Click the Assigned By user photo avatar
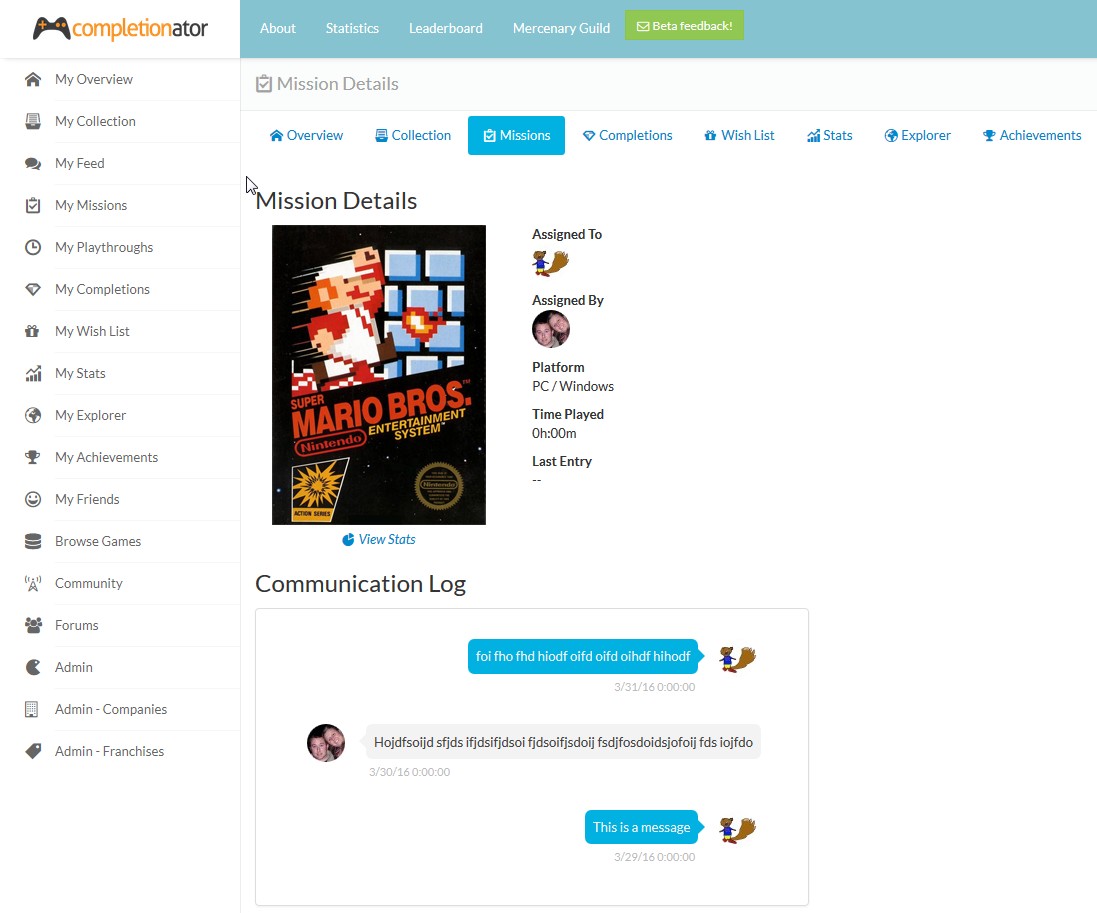 coord(551,329)
